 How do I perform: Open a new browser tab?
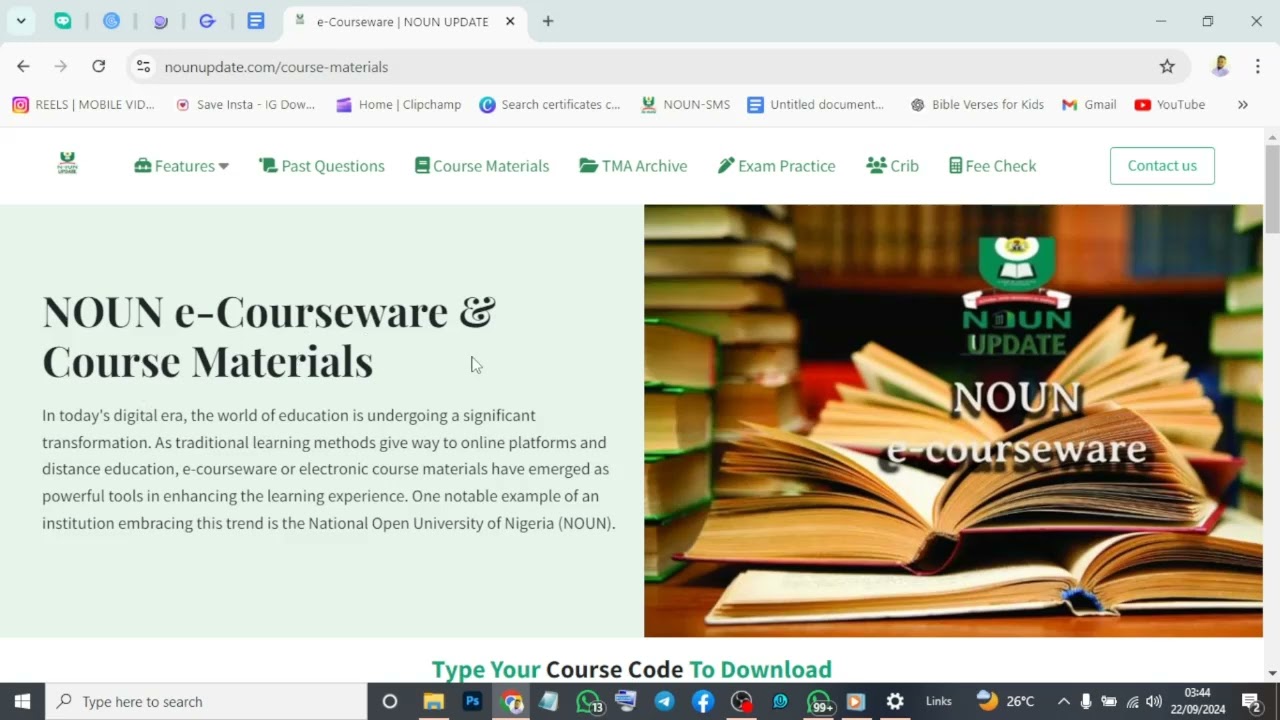[x=548, y=21]
